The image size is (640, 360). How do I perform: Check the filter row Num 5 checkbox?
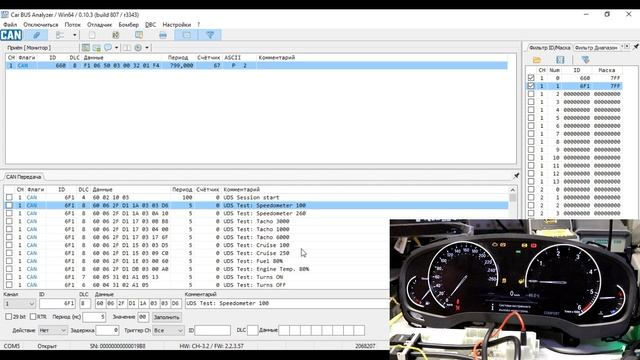531,118
